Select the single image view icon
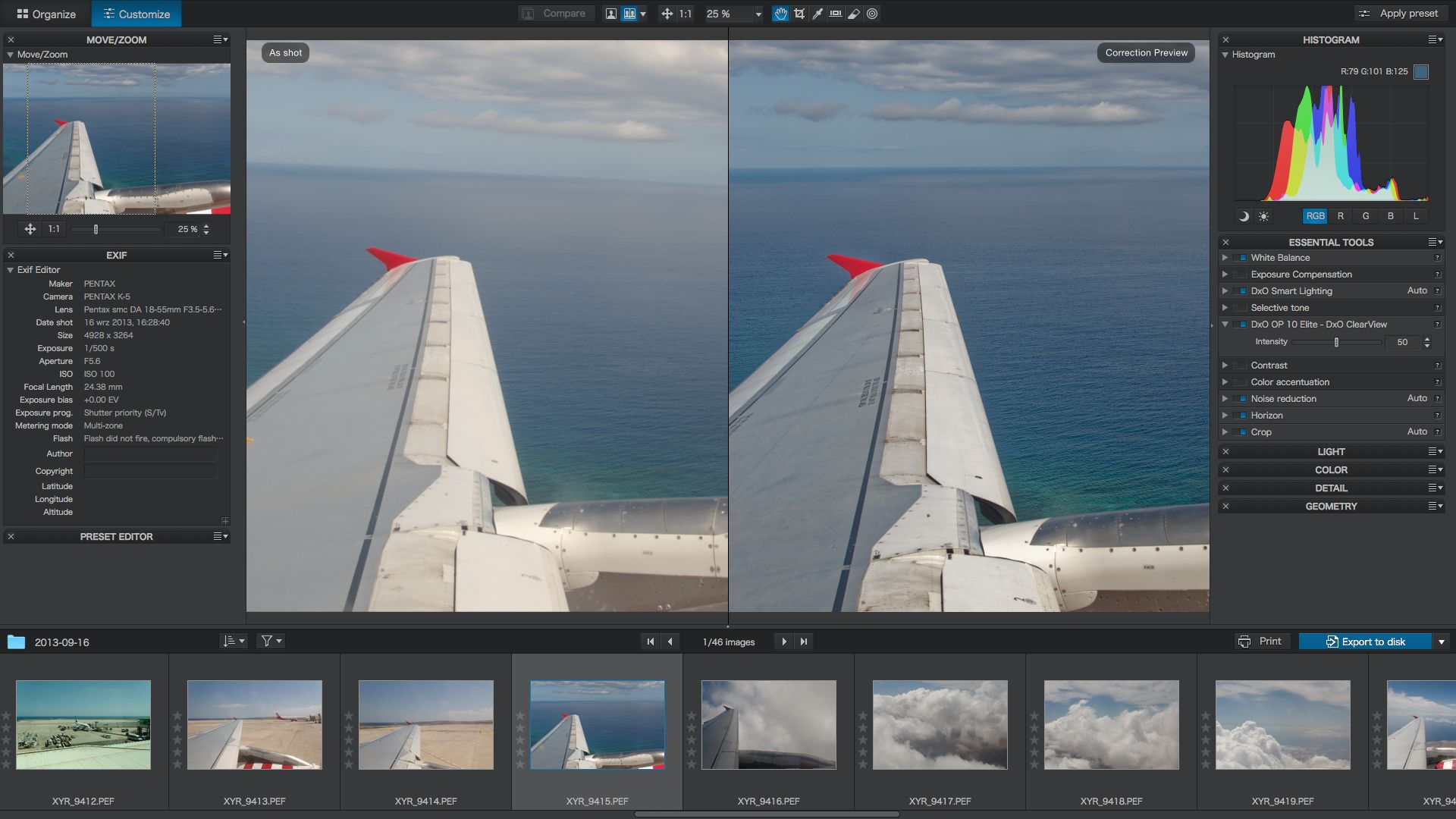The image size is (1456, 819). (x=610, y=14)
